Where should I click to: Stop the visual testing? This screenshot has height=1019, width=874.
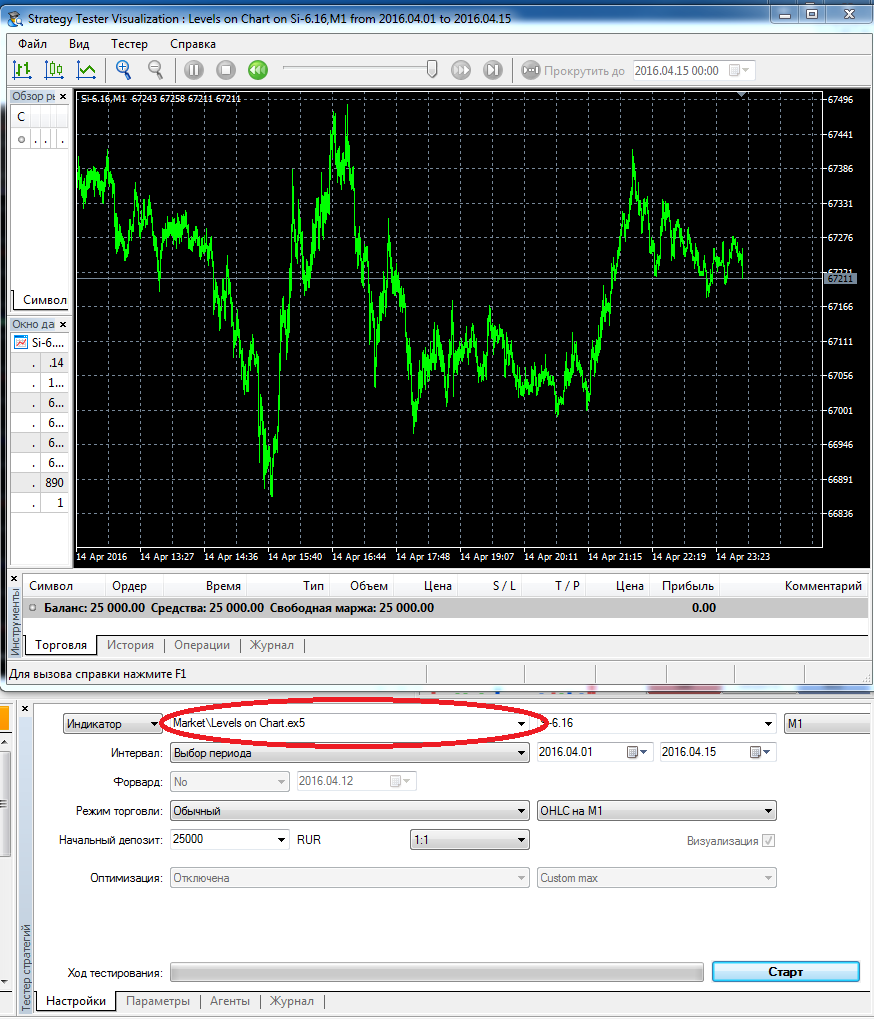point(225,70)
